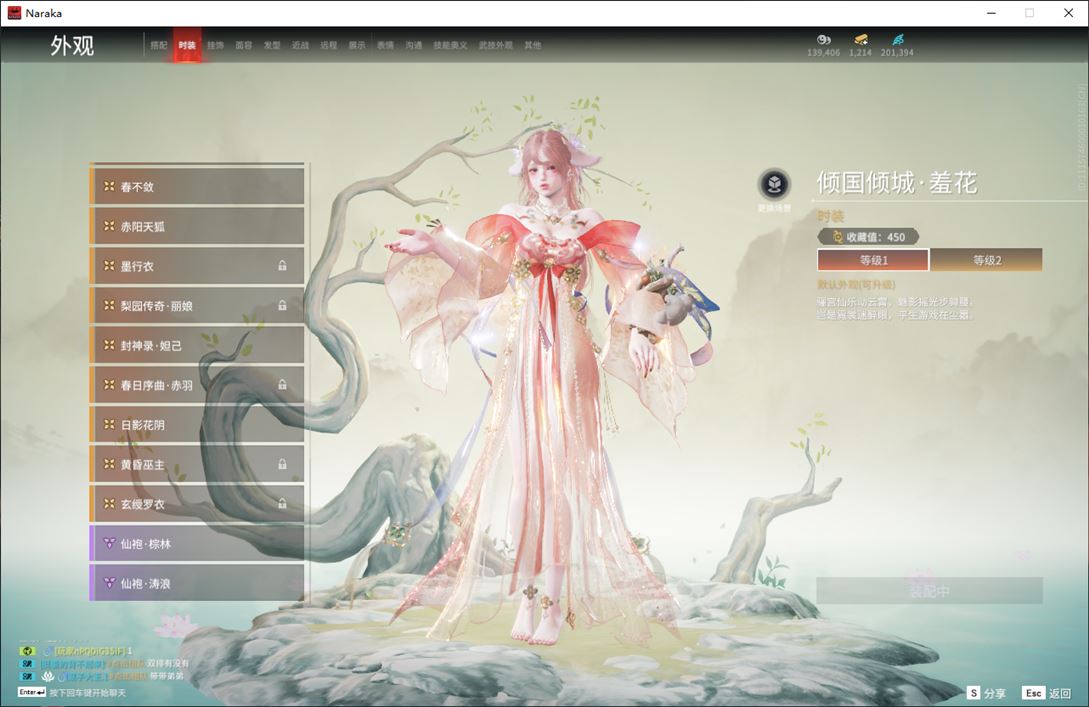Screen dimensions: 1089x707
Task: Open the 沟通 tab
Action: click(414, 45)
